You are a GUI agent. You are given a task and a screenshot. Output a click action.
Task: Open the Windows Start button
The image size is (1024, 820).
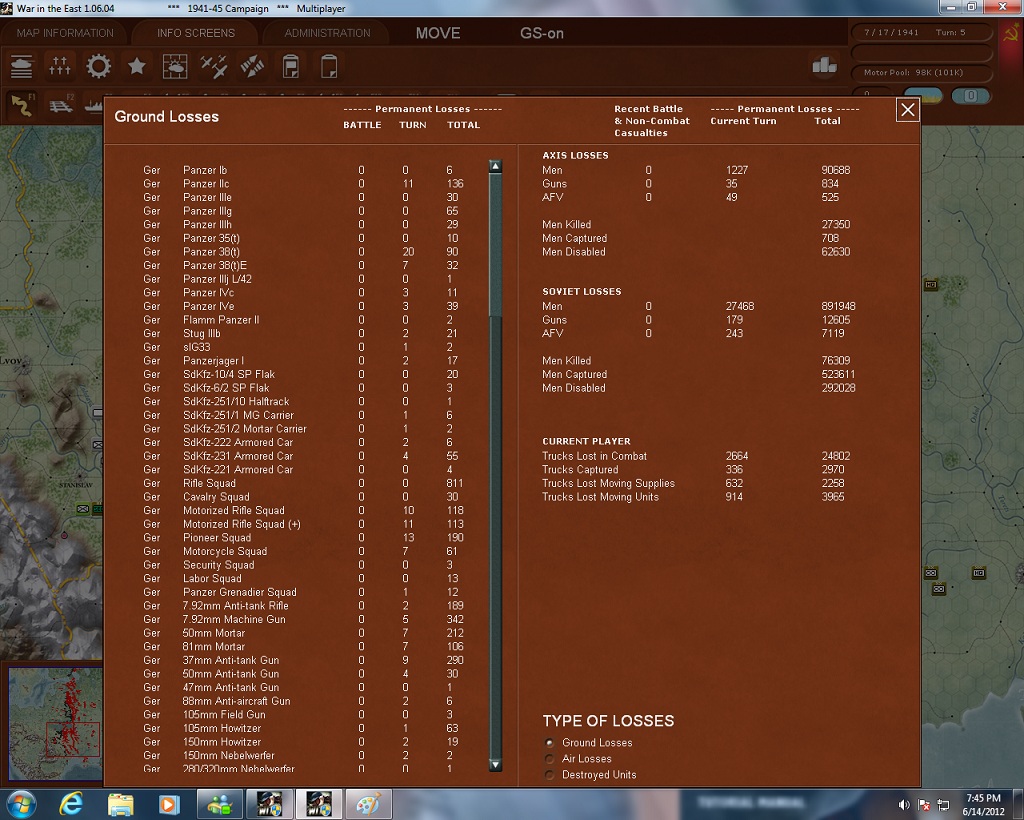(x=22, y=804)
